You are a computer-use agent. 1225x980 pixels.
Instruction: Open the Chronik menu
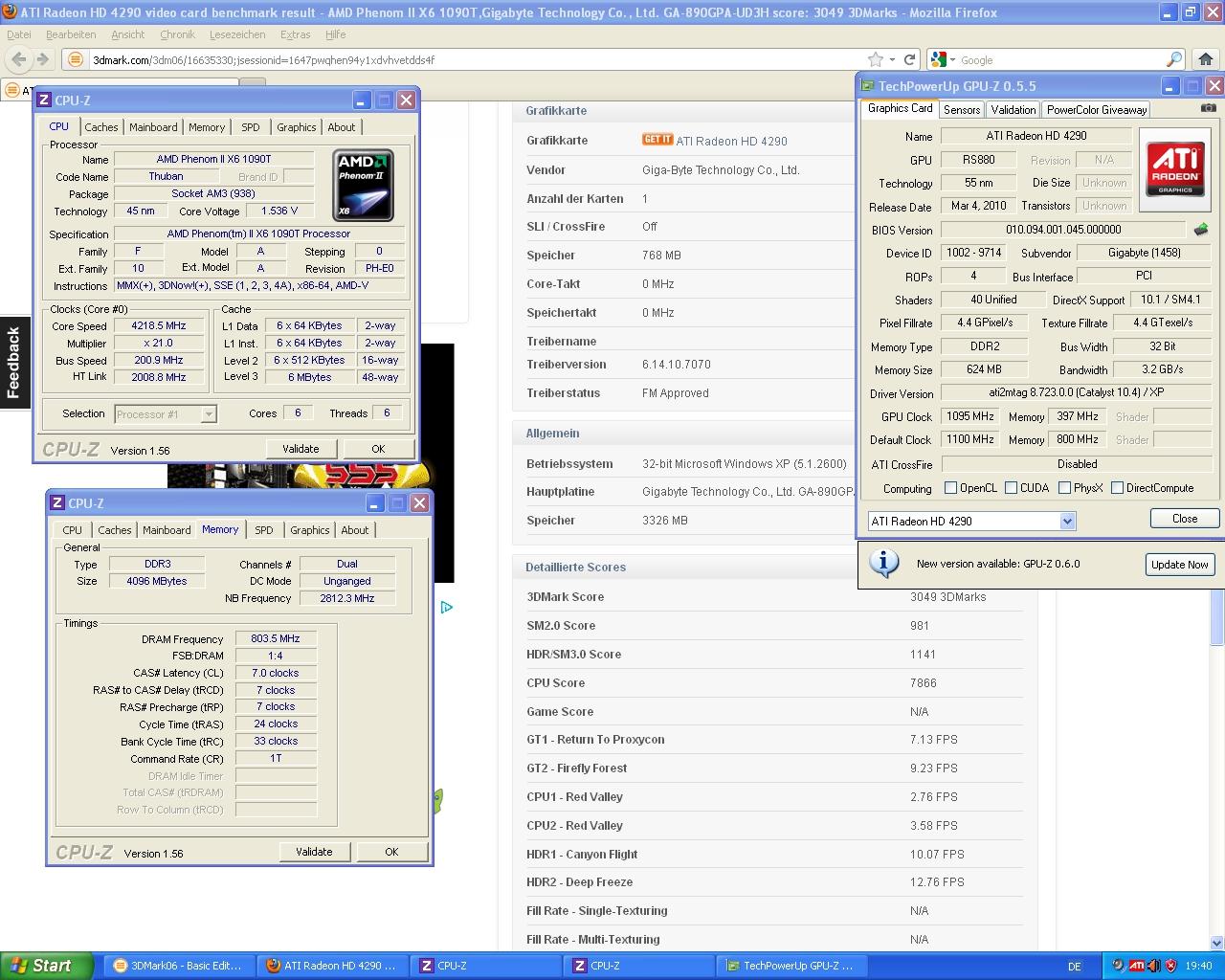click(177, 34)
